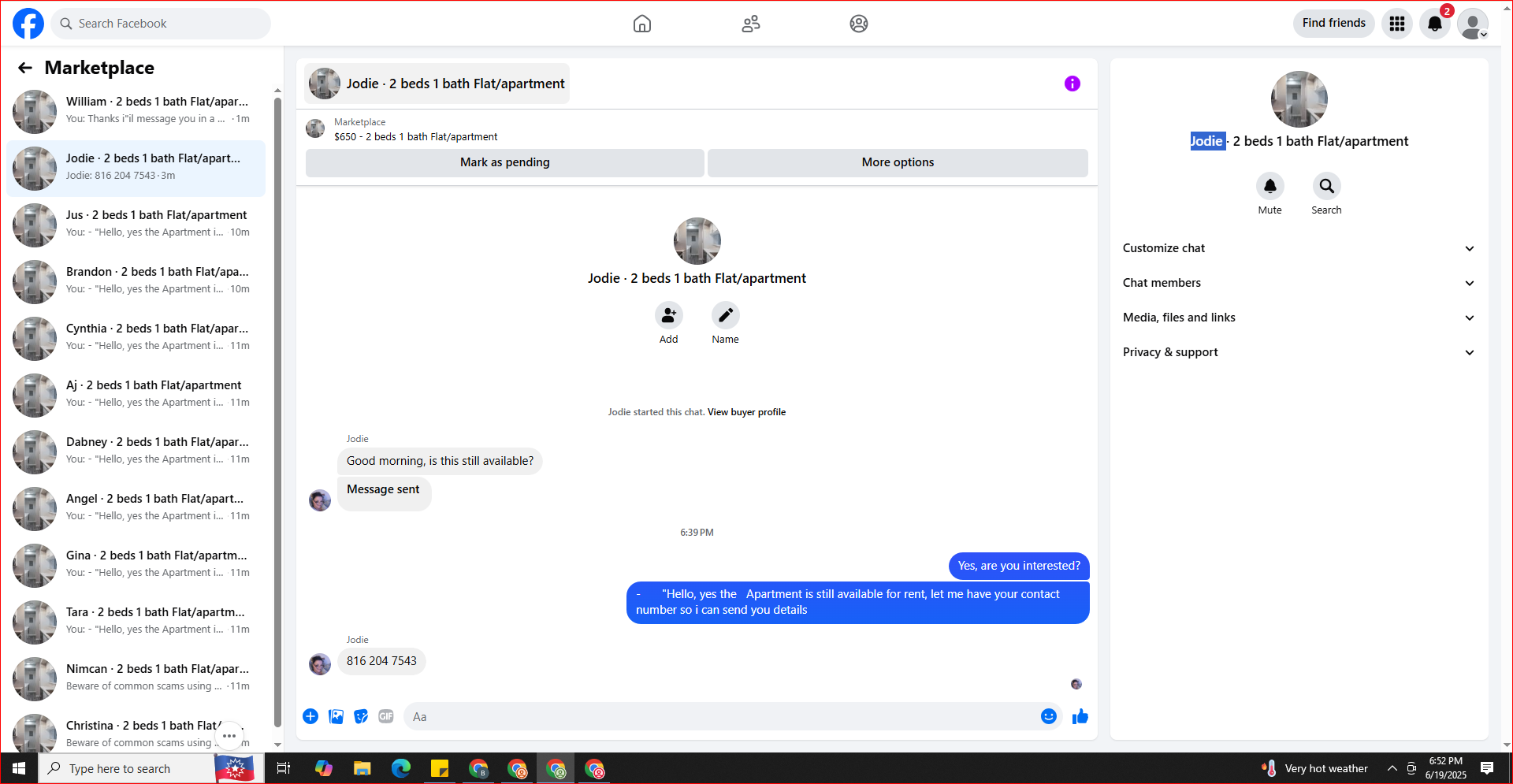The width and height of the screenshot is (1513, 784).
Task: Click the Mark as pending button
Action: pos(505,162)
